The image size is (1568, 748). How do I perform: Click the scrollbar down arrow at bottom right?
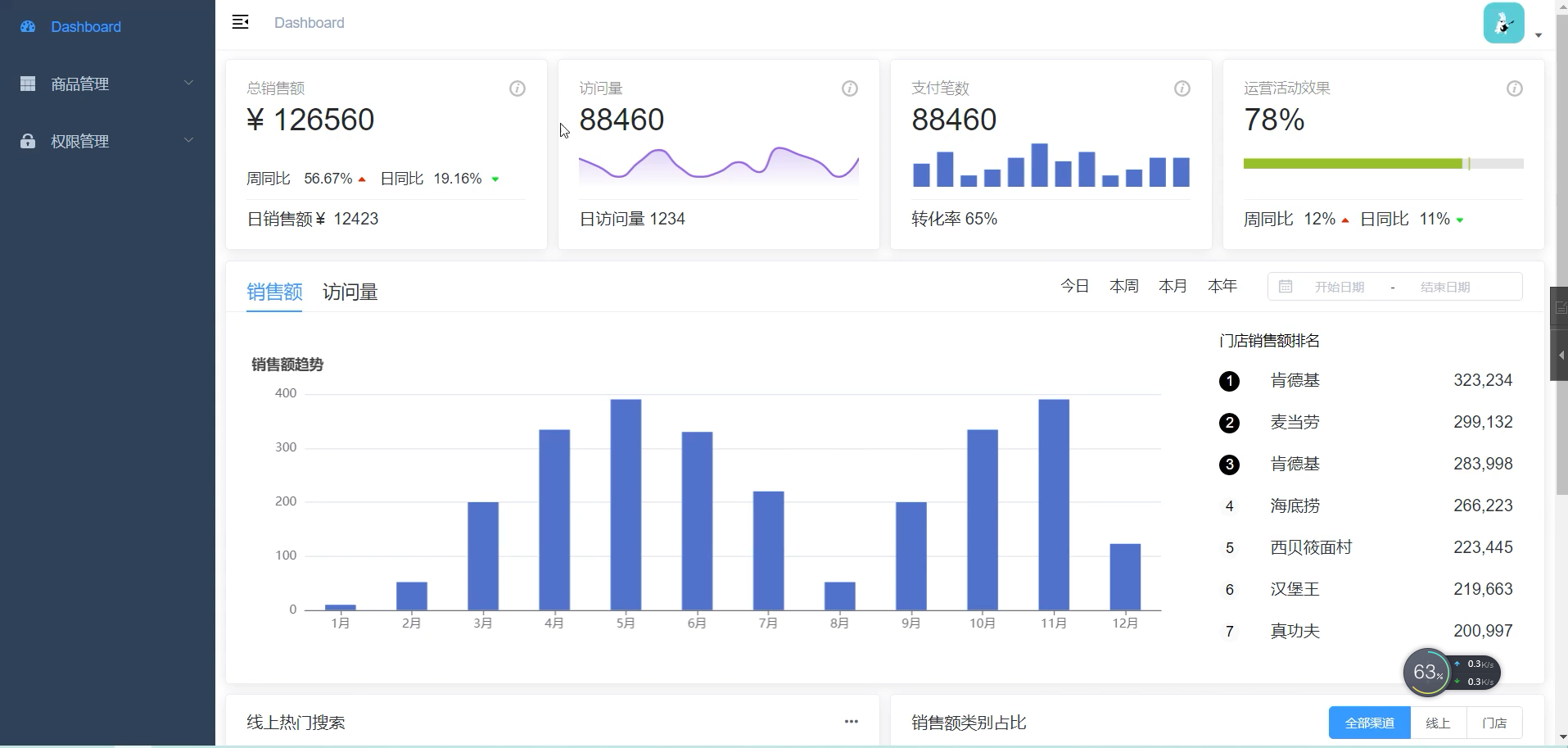coord(1561,737)
